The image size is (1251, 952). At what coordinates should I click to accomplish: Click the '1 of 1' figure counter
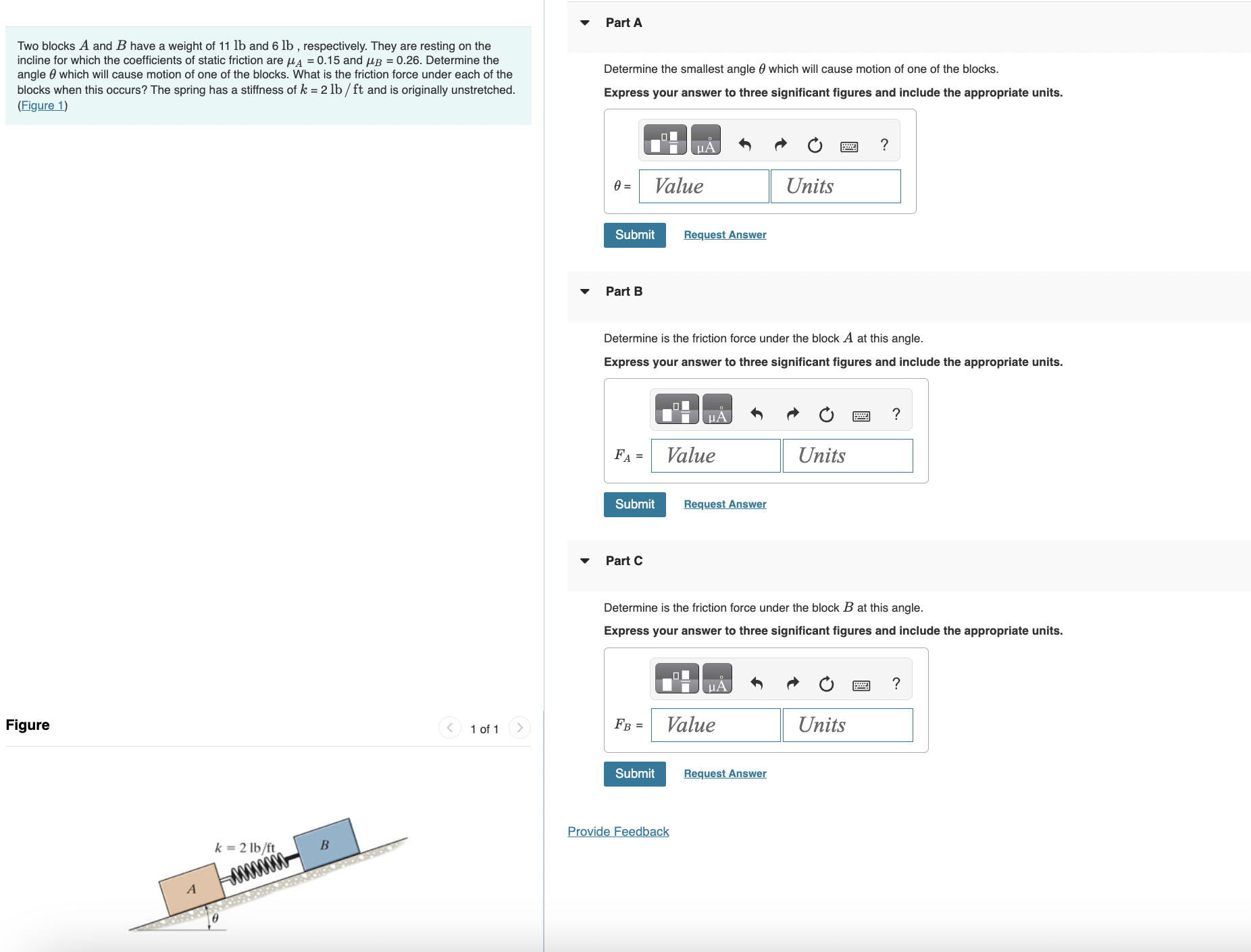coord(484,729)
